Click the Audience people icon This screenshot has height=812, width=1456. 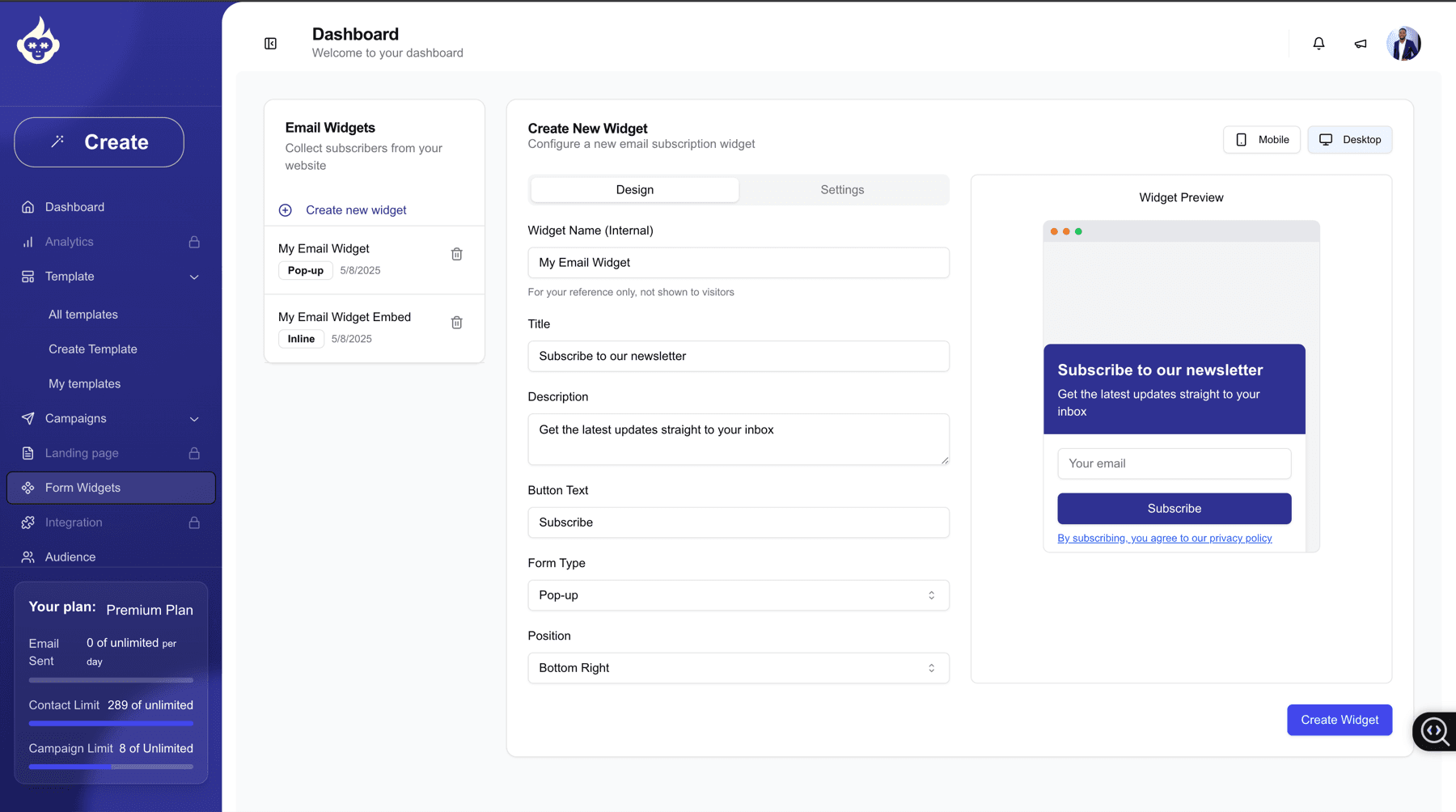click(x=28, y=557)
